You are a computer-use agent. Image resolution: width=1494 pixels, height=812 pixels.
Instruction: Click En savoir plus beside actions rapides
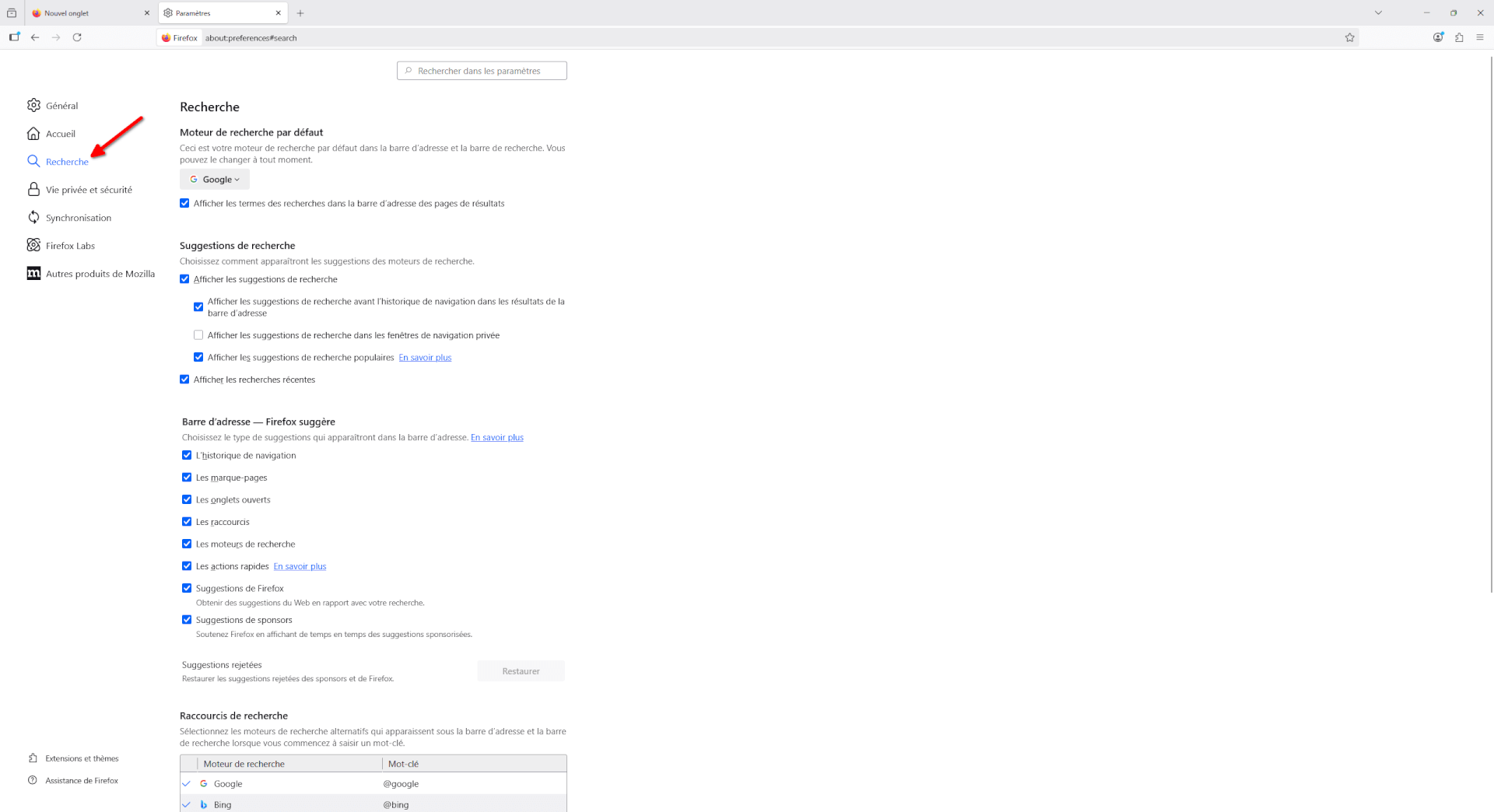click(x=300, y=566)
